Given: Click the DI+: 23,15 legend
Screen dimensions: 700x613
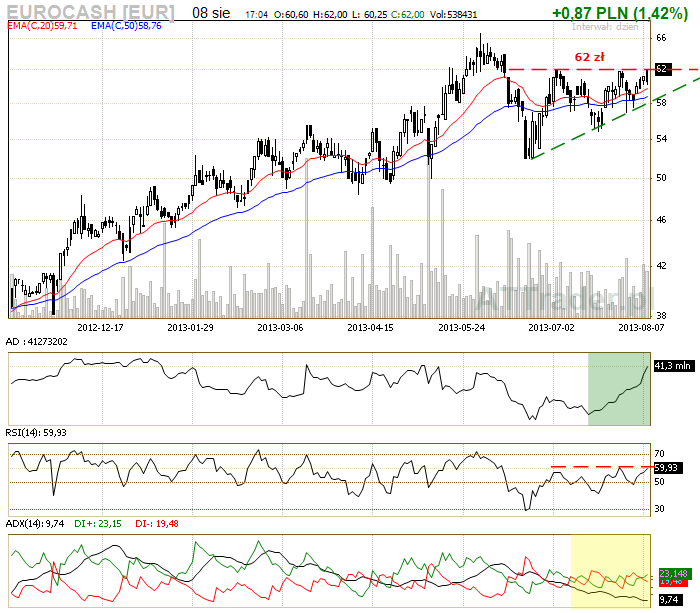Looking at the screenshot, I should point(98,524).
